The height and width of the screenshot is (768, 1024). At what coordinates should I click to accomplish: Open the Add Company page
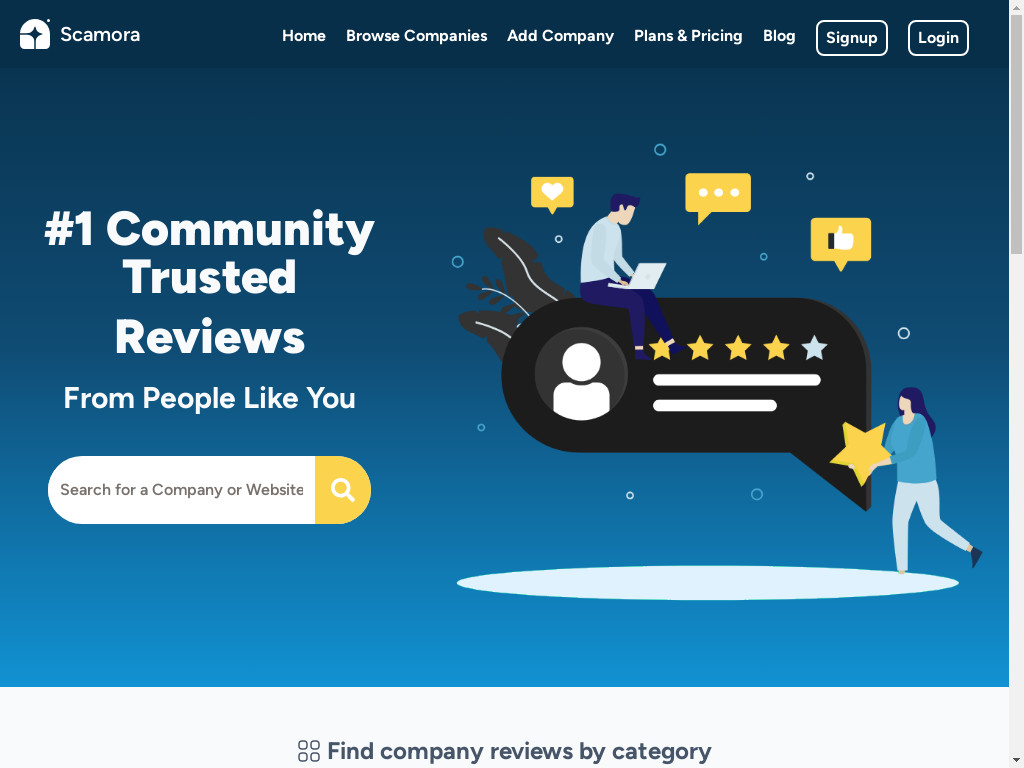coord(560,36)
